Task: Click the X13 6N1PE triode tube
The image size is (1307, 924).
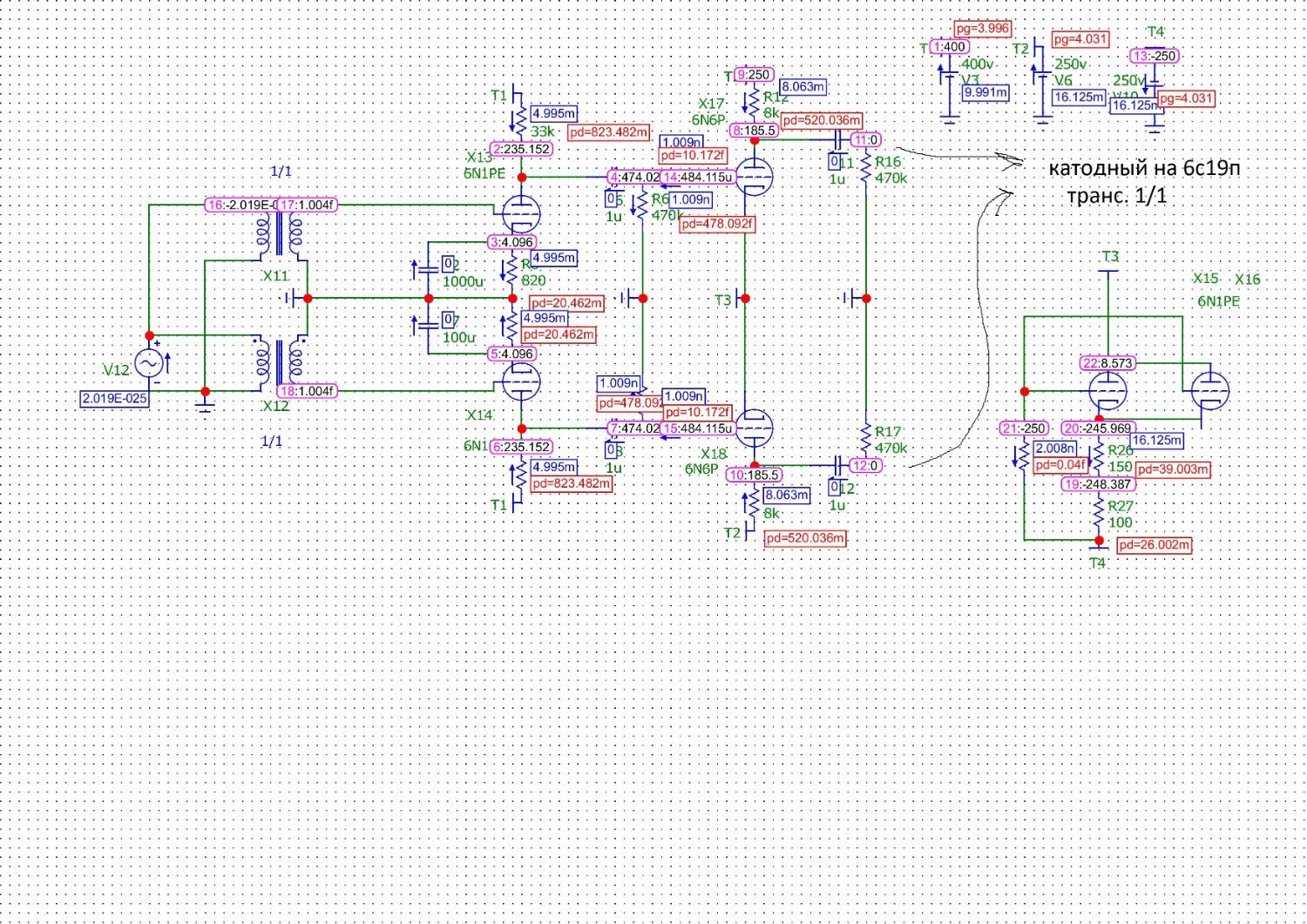Action: (x=521, y=213)
